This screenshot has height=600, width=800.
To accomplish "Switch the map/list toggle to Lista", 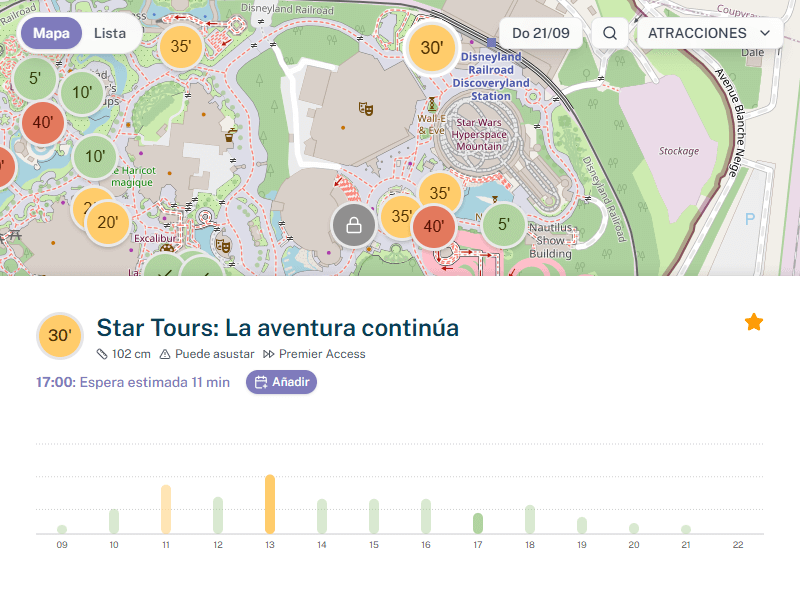I will [108, 33].
